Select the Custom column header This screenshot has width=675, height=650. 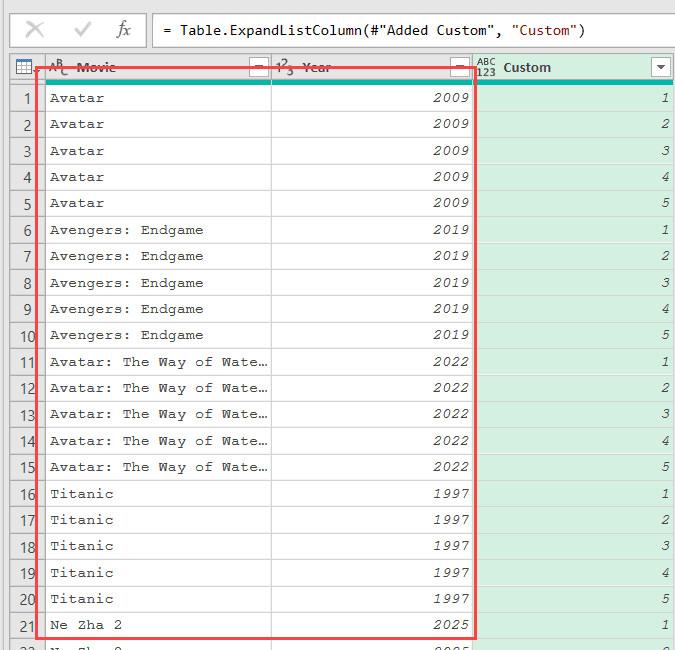click(x=570, y=67)
